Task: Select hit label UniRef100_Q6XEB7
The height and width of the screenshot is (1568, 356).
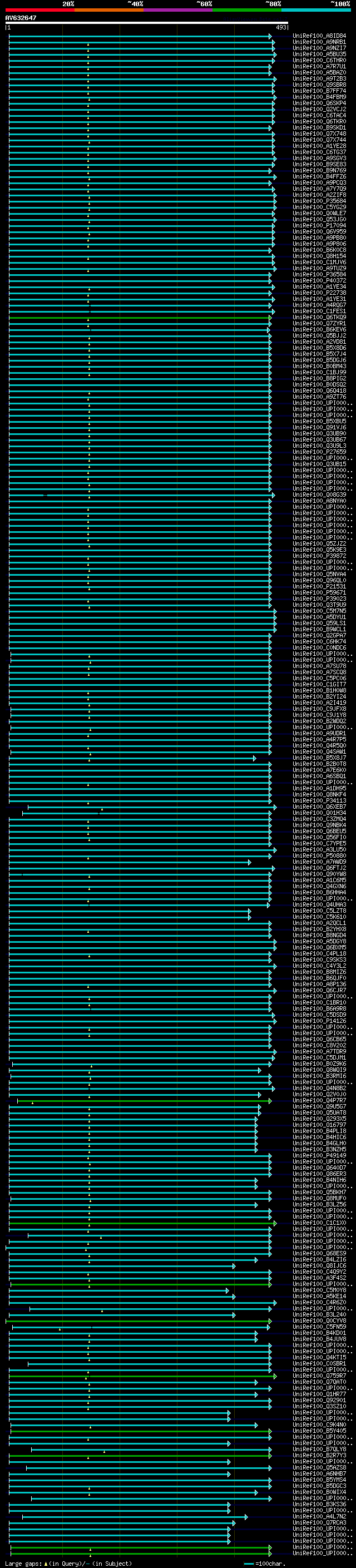Action: click(319, 807)
